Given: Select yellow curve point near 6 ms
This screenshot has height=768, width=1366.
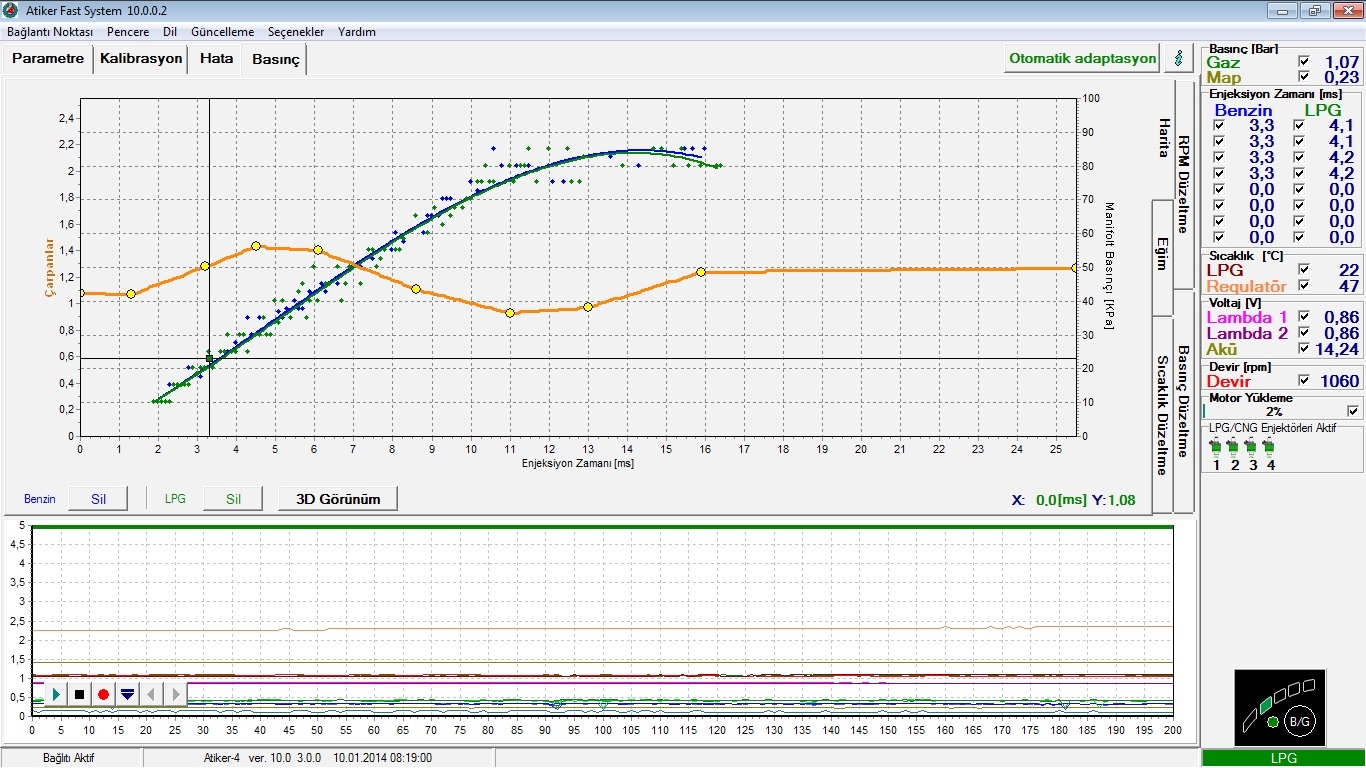Looking at the screenshot, I should (x=318, y=250).
